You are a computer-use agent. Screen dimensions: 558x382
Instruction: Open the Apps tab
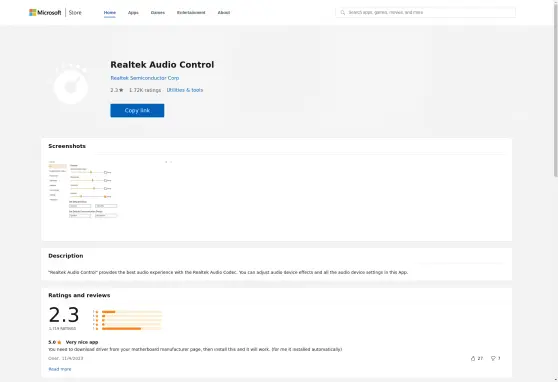coord(133,12)
